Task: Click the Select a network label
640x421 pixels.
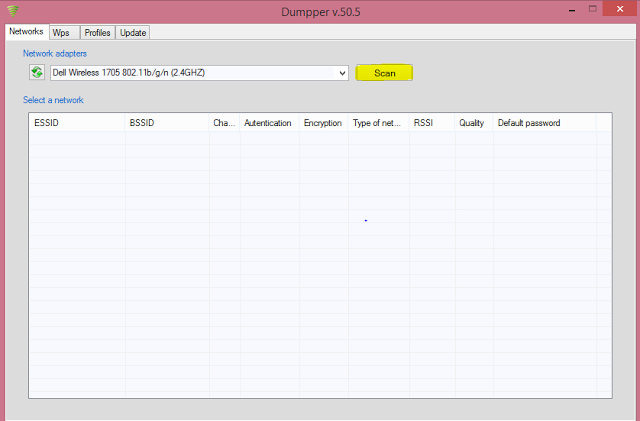Action: 53,100
